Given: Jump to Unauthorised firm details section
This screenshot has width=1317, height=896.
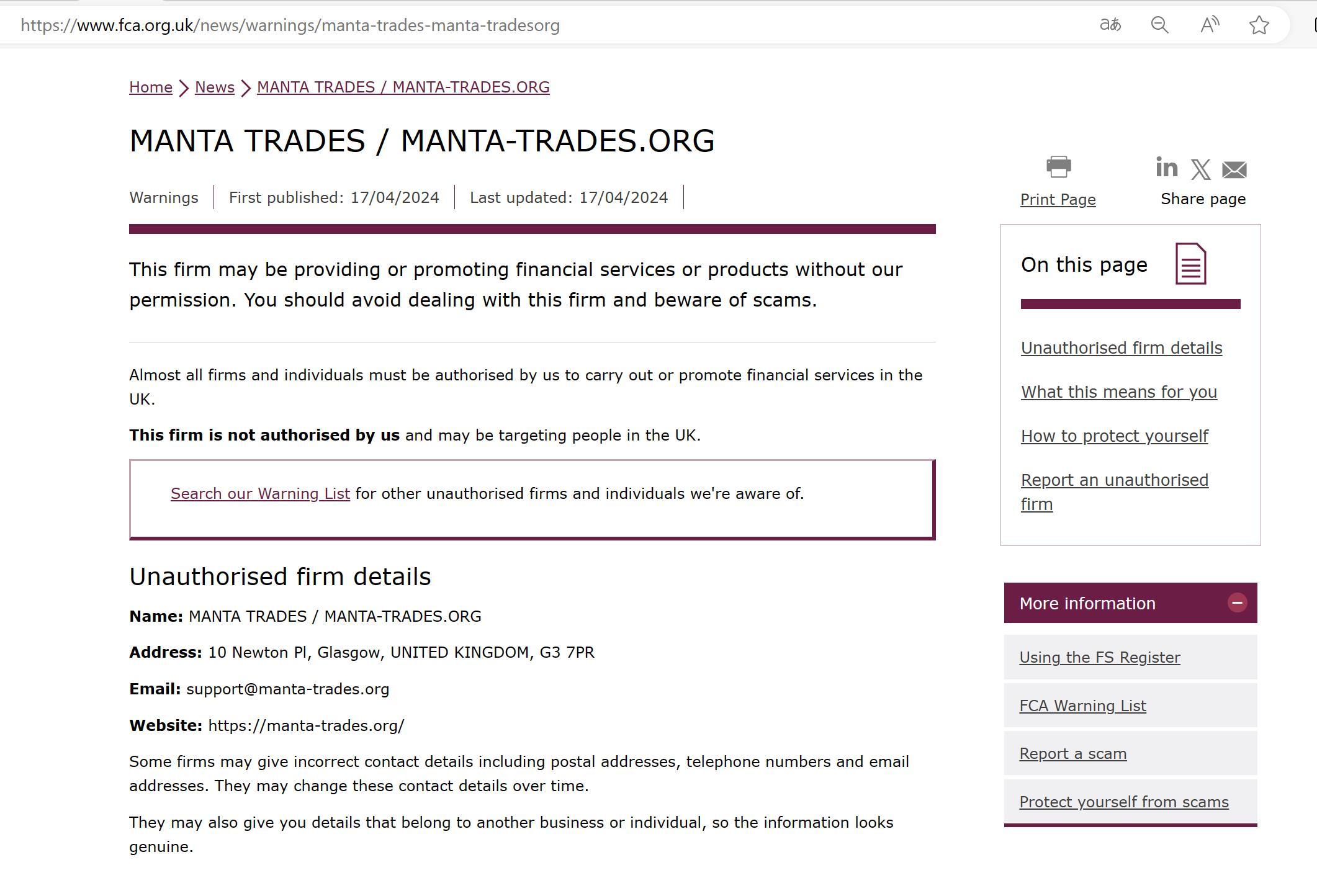Looking at the screenshot, I should (1121, 348).
